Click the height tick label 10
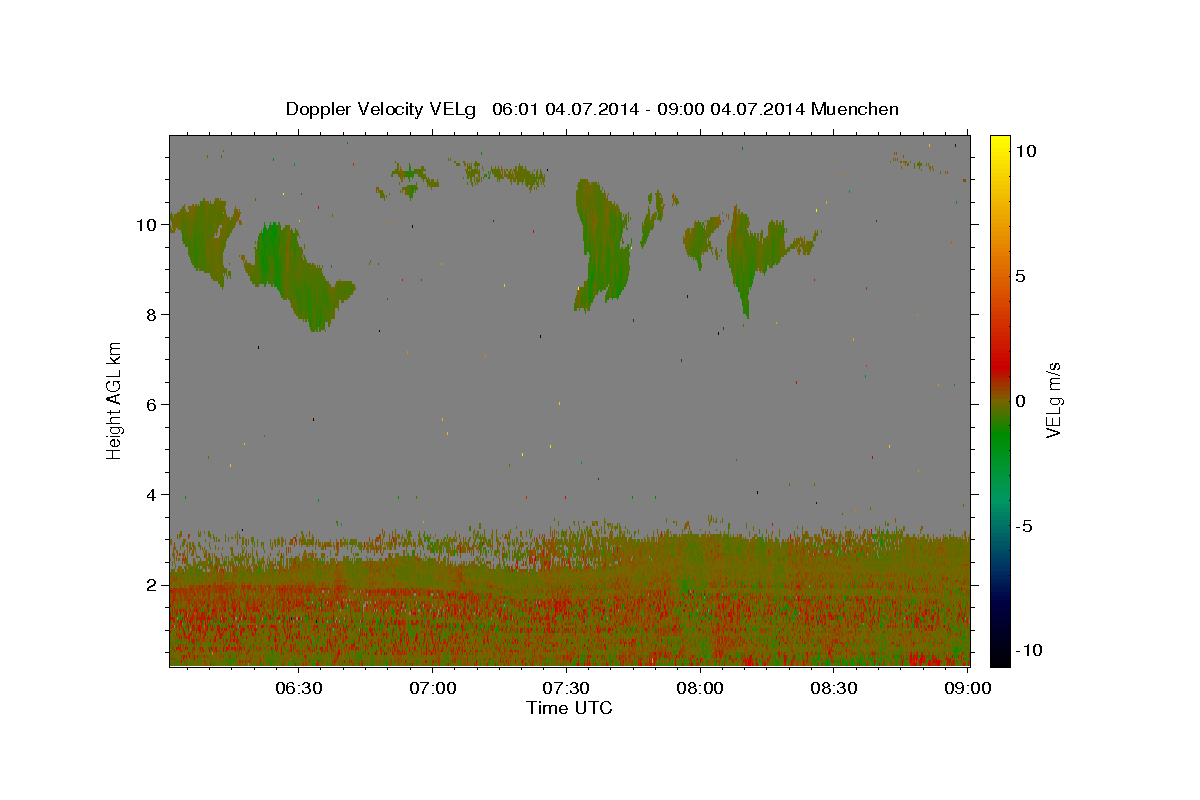 147,225
